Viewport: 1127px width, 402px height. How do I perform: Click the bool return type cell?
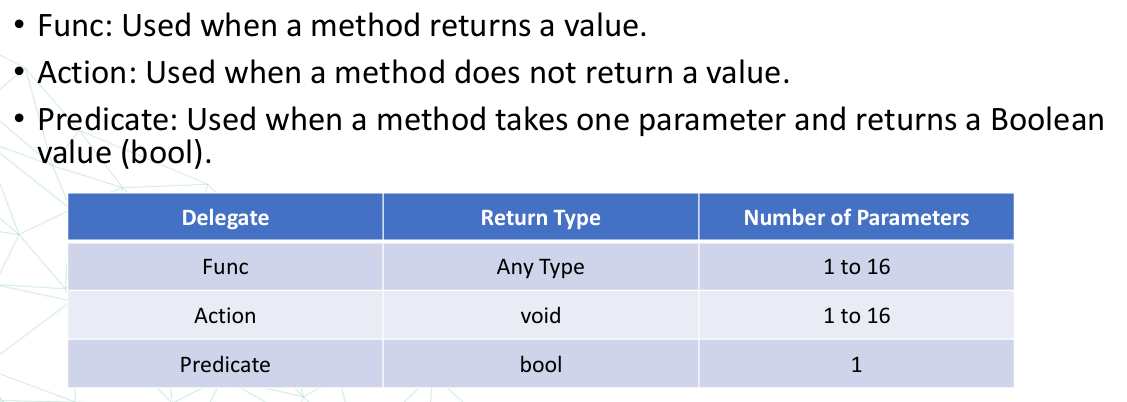click(x=540, y=364)
